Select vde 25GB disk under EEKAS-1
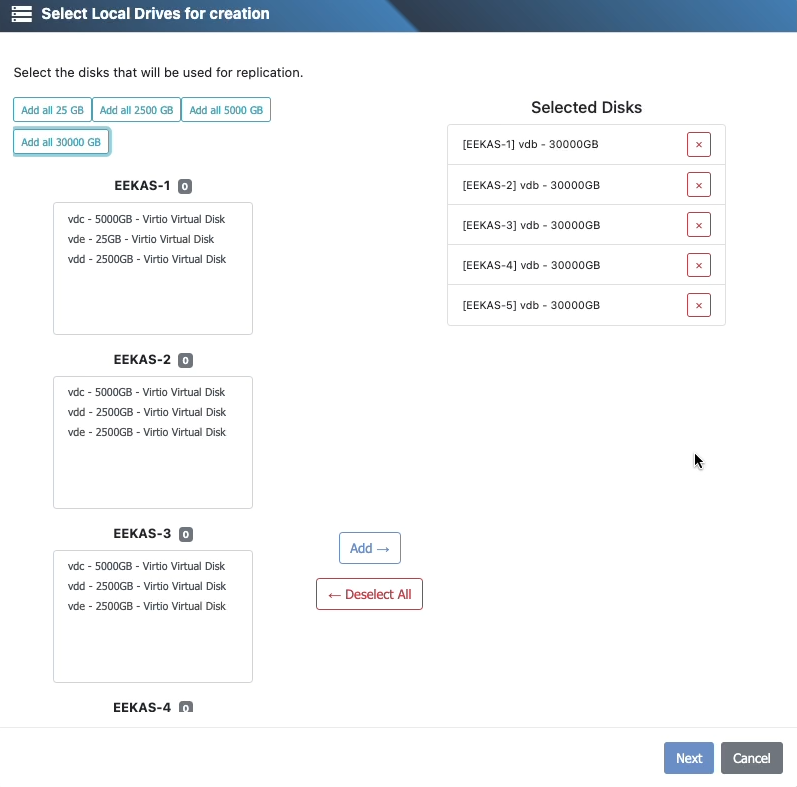The image size is (797, 787). pos(141,239)
